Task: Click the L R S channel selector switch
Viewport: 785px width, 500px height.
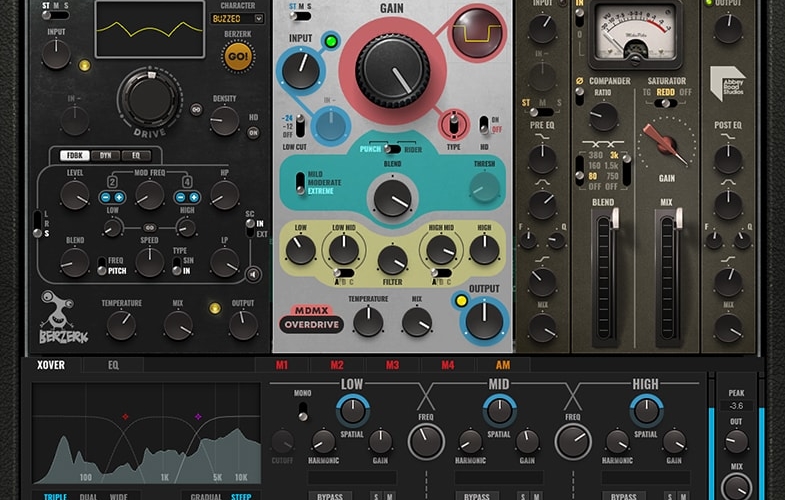Action: click(38, 224)
